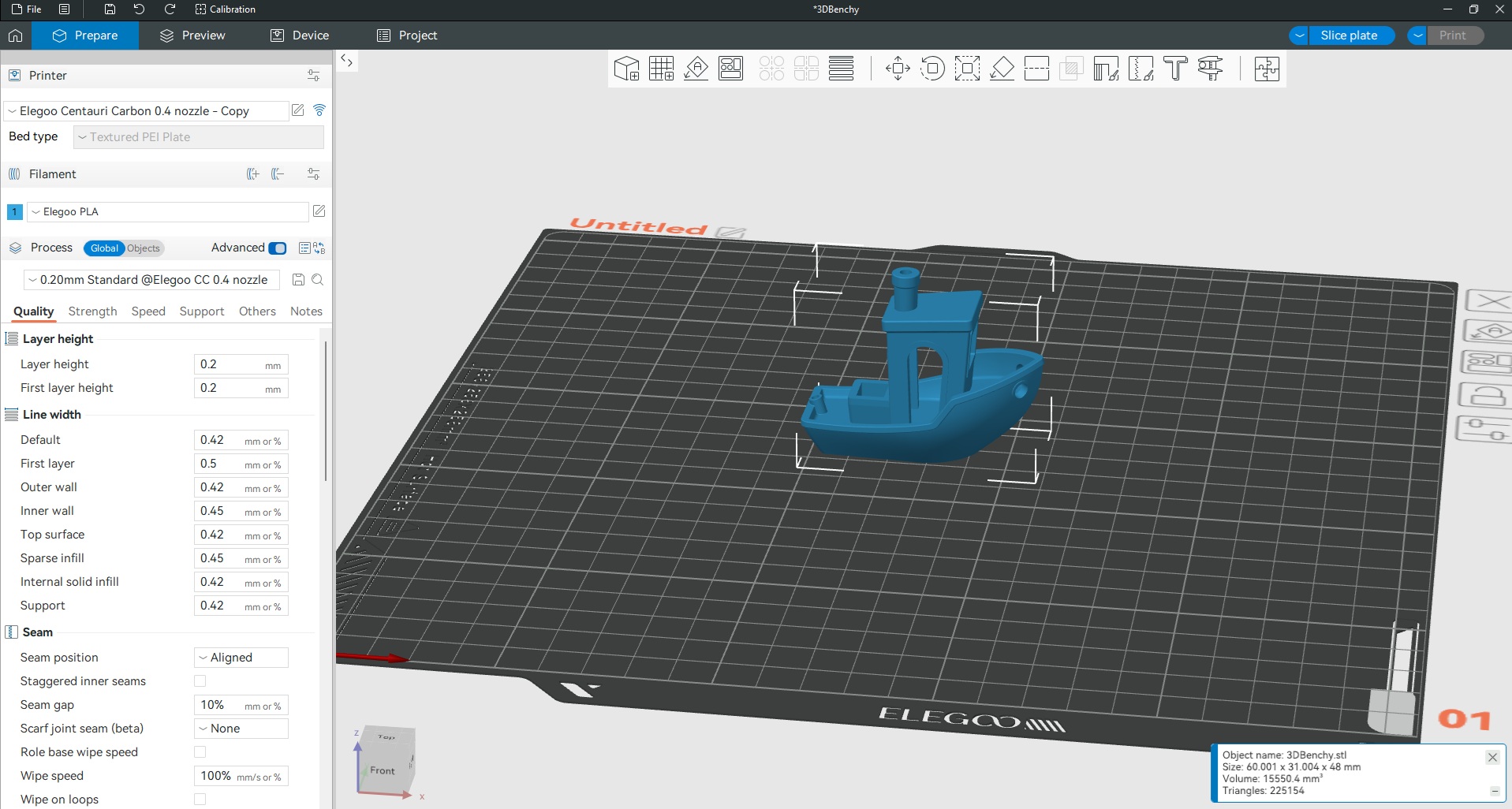The height and width of the screenshot is (809, 1512).
Task: Open the File menu
Action: (27, 9)
